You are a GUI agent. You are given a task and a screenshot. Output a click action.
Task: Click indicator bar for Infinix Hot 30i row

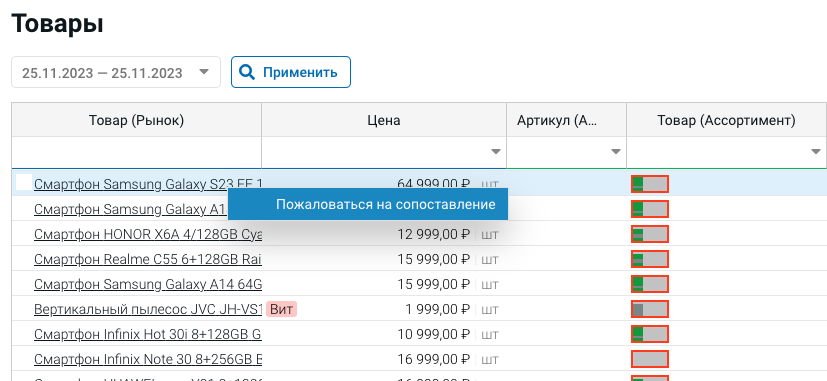click(x=650, y=334)
